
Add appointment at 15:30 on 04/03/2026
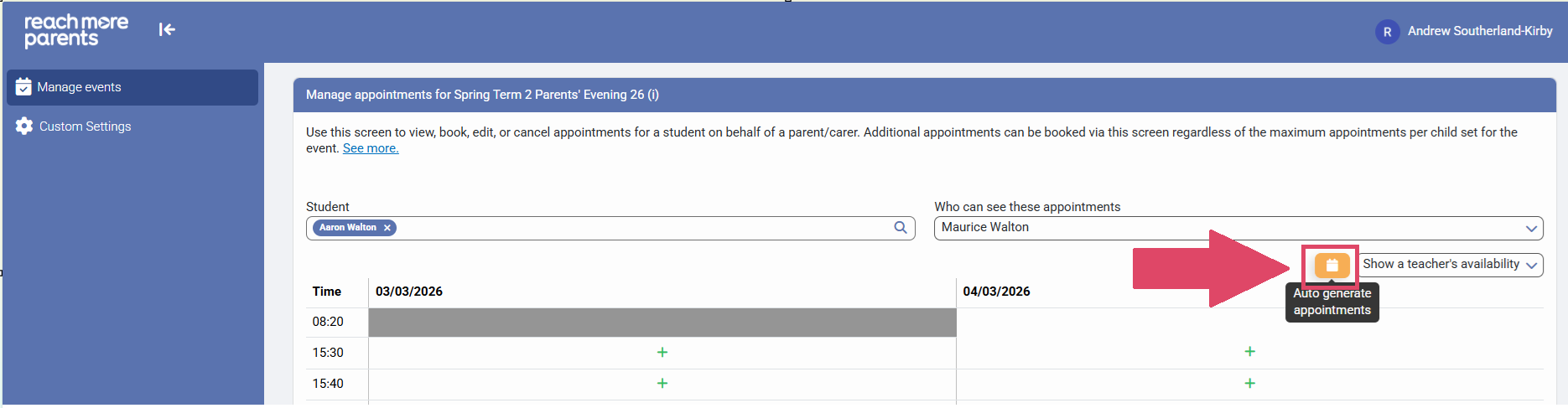coord(1249,352)
